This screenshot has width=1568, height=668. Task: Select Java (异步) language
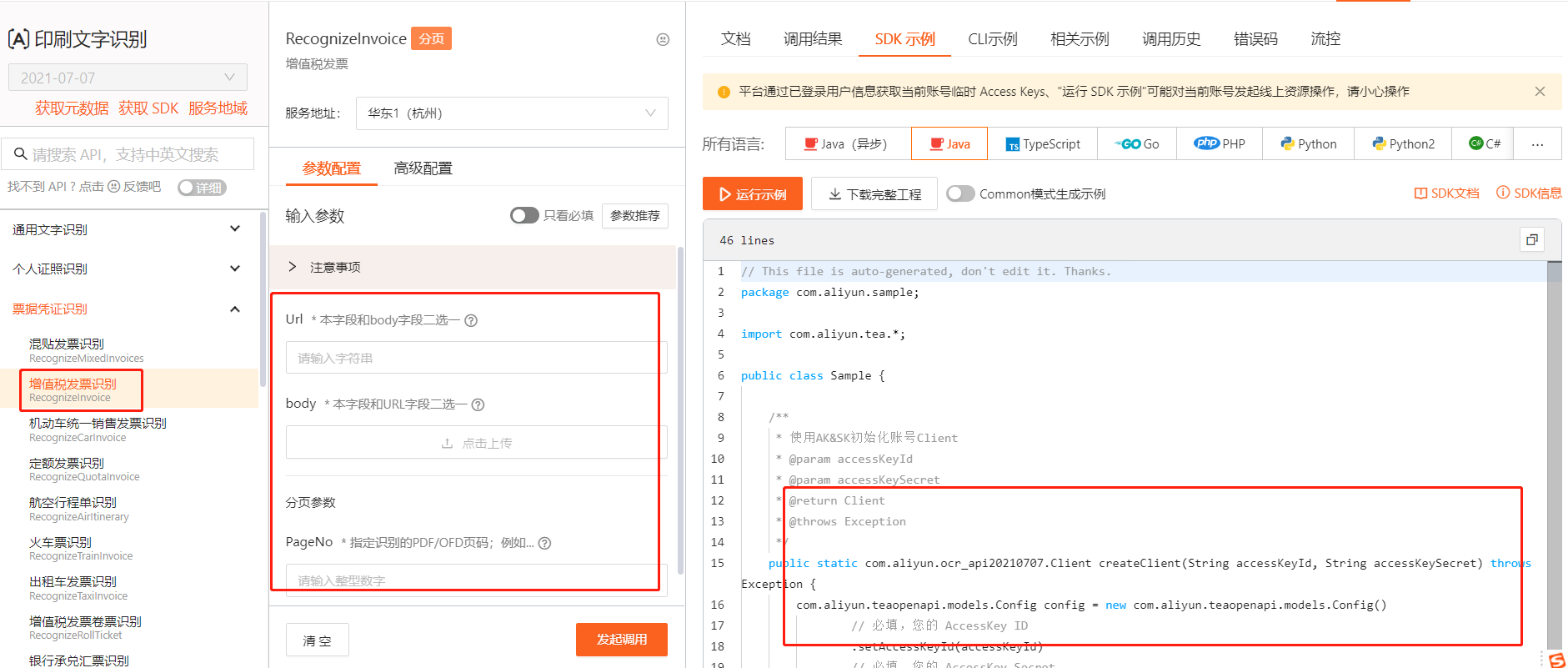[848, 144]
